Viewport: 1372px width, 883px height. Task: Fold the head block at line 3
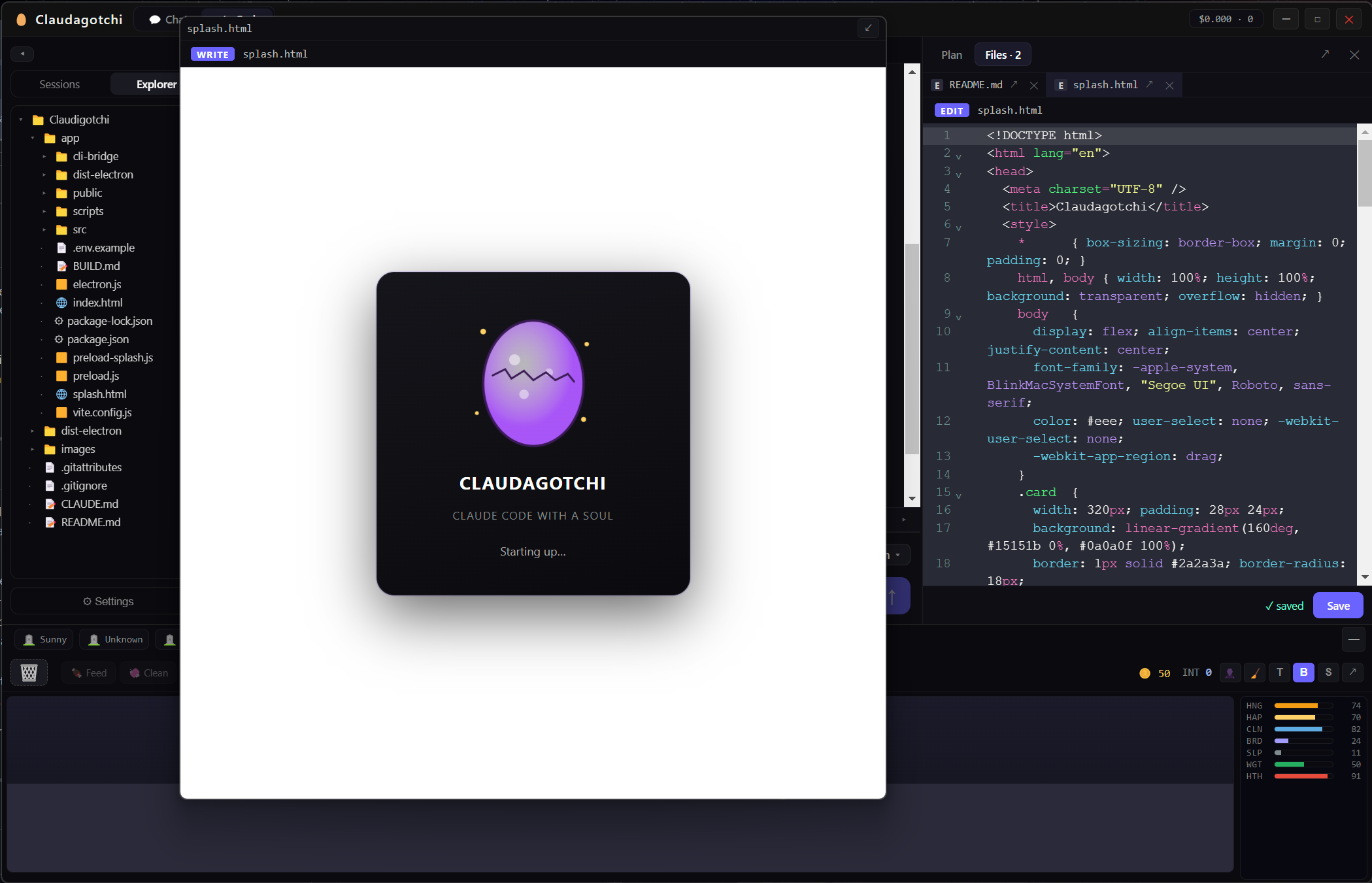(959, 175)
